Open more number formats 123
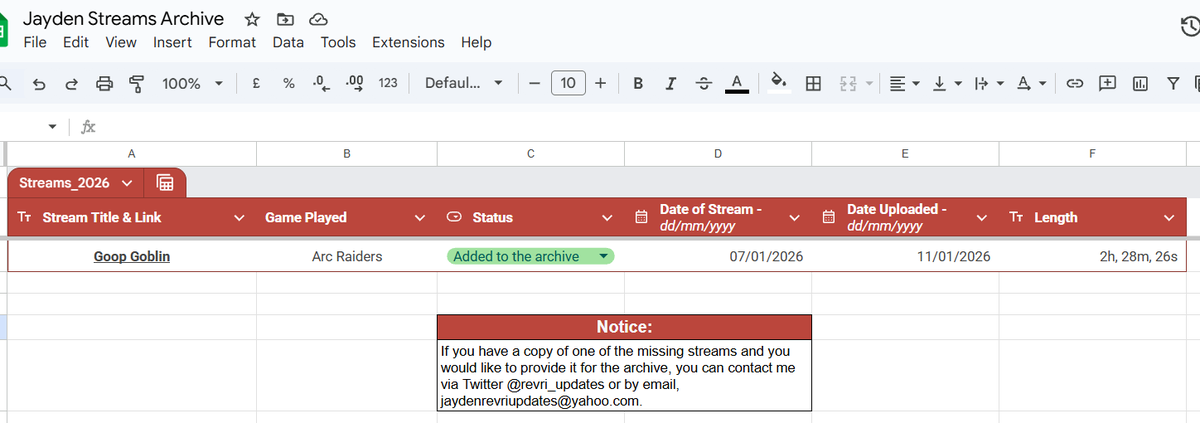This screenshot has height=423, width=1200. 388,84
